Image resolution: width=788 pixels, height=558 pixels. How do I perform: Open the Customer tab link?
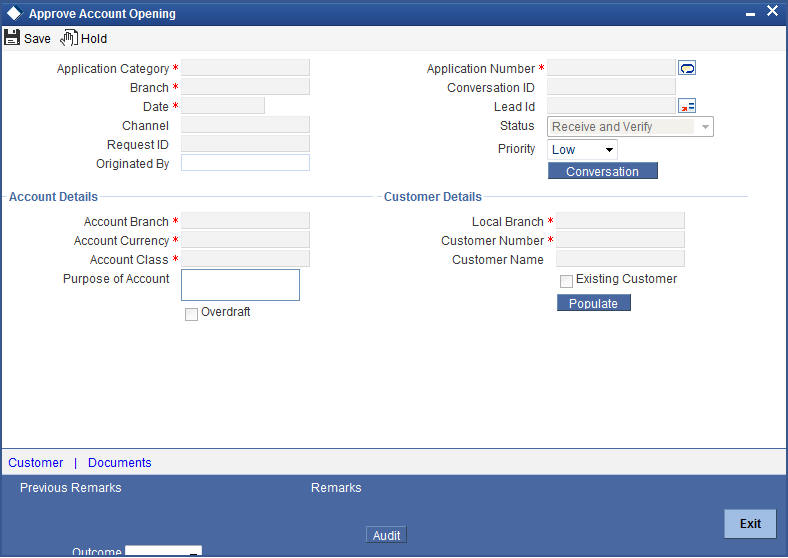pyautogui.click(x=36, y=462)
